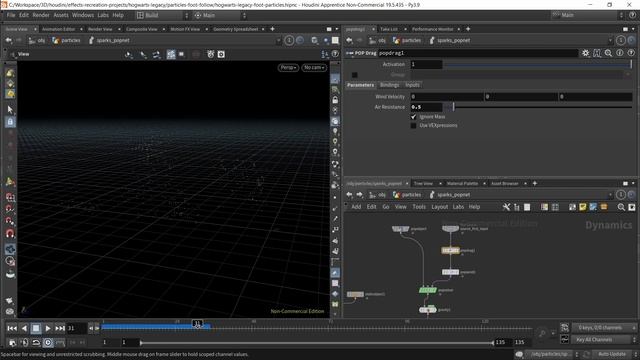Open the top-right Main takes dropdown
This screenshot has width=640, height=360.
588,15
